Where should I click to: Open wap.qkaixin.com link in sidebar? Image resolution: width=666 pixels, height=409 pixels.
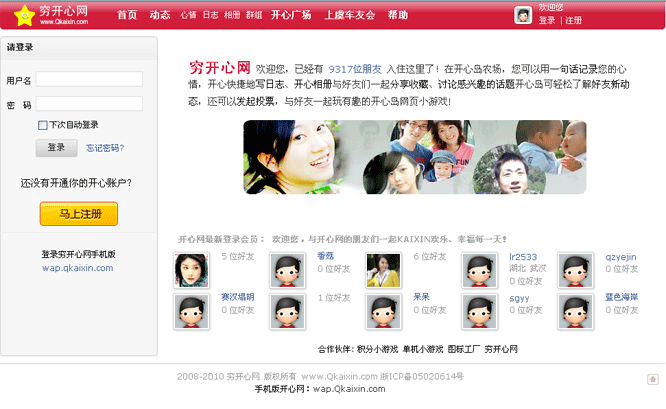click(78, 268)
